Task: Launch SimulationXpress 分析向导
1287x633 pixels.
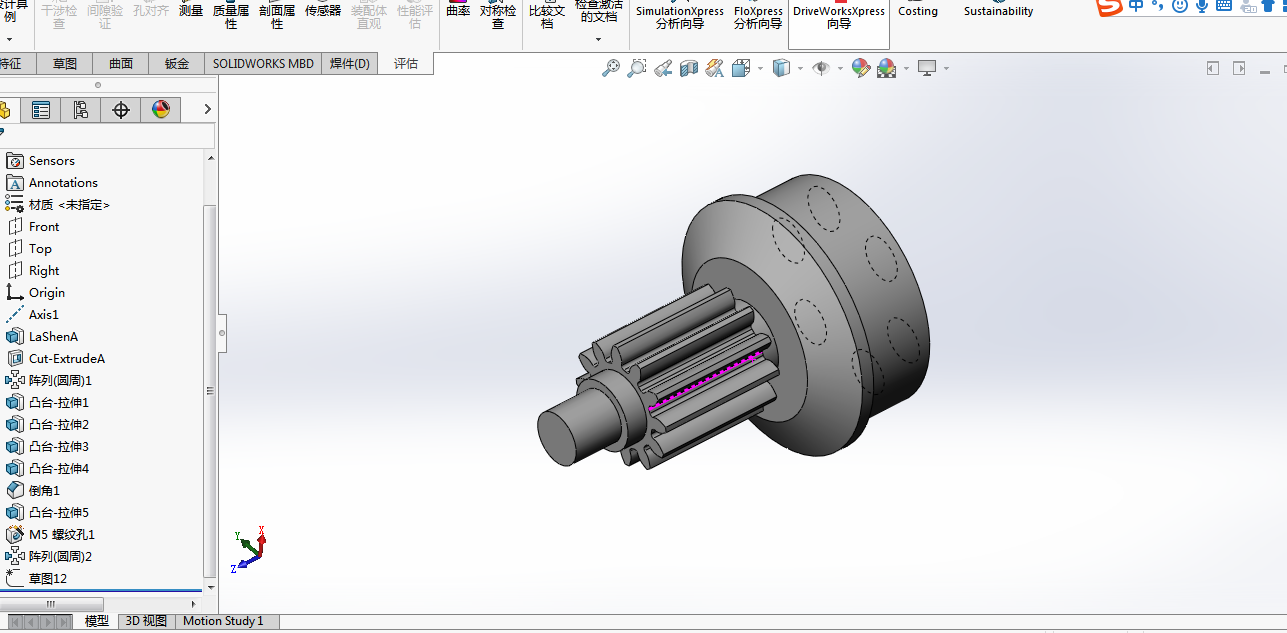Action: coord(680,17)
